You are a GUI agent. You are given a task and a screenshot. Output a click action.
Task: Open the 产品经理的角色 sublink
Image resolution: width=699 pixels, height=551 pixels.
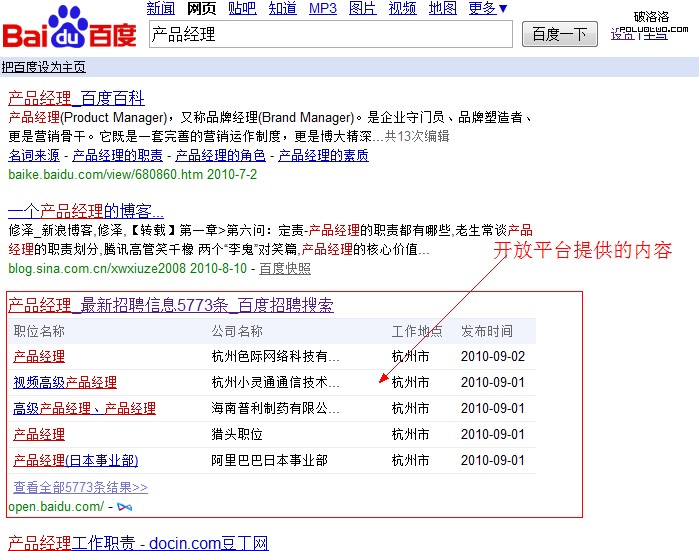220,155
